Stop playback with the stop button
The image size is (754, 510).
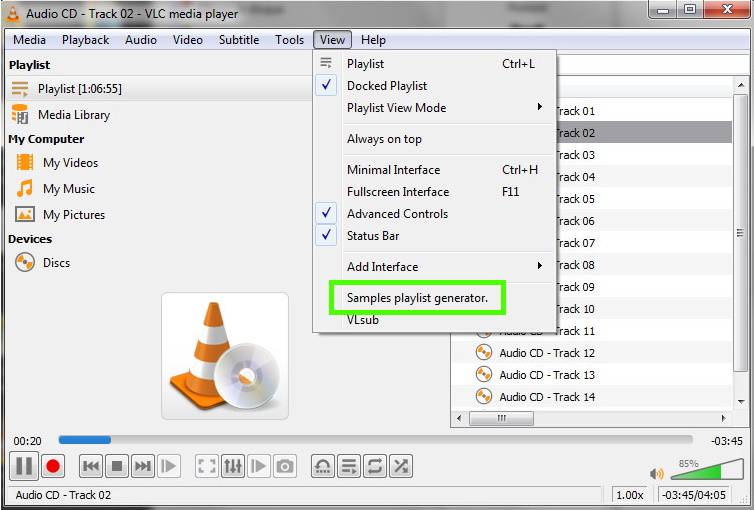[116, 466]
